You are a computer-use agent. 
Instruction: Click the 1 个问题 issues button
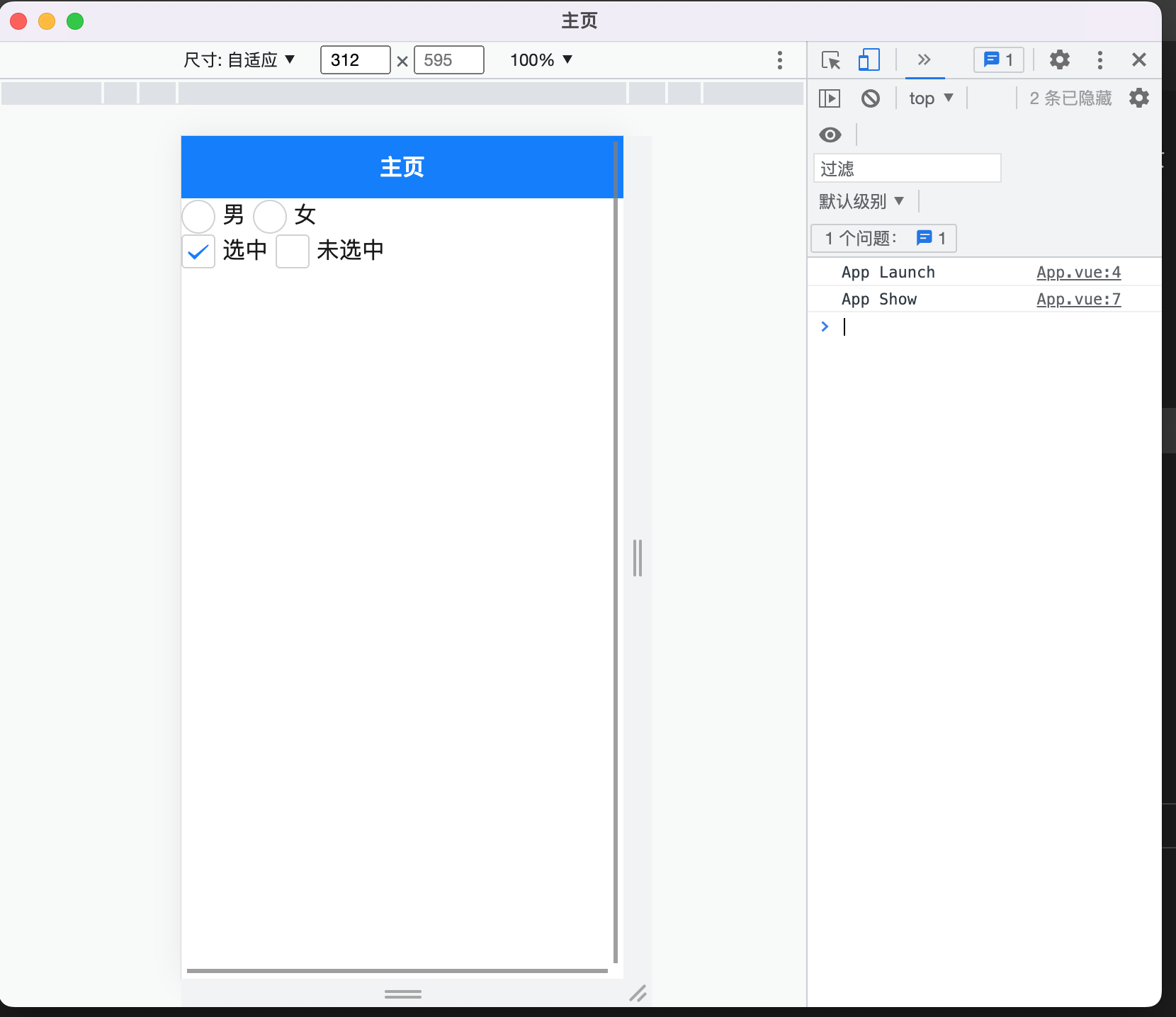(883, 238)
